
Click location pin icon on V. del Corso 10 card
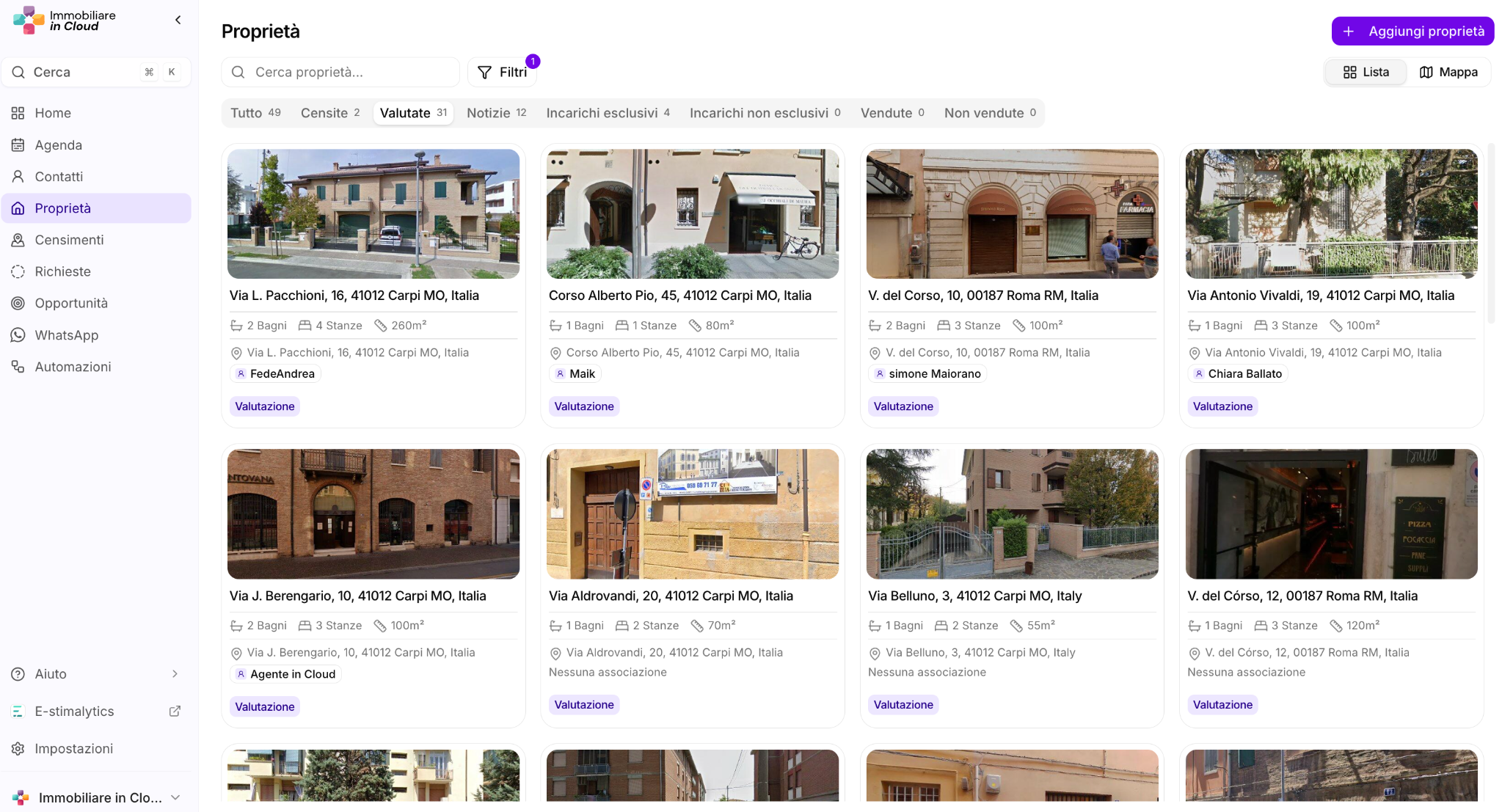[x=875, y=354]
